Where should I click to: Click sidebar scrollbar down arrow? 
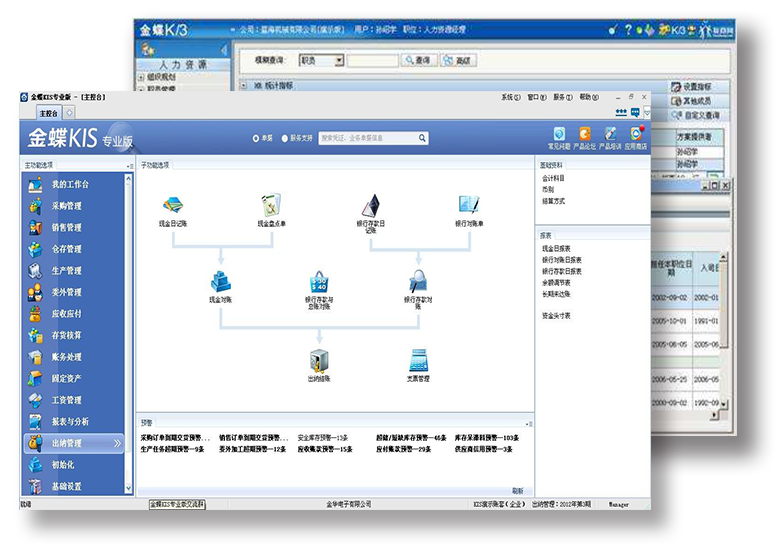[x=128, y=488]
